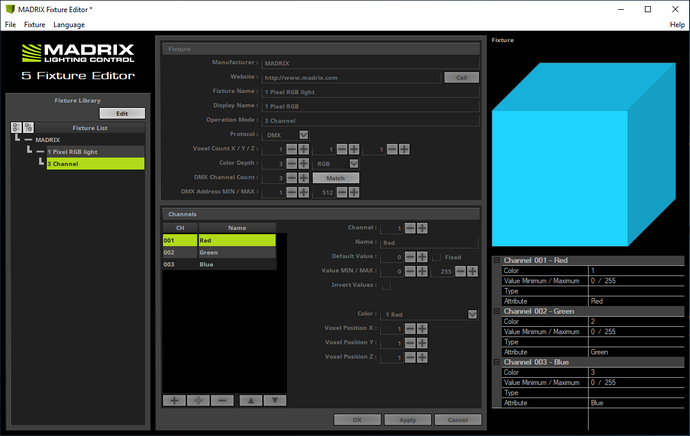Click the Fixture Name input field
The image size is (690, 436).
(x=371, y=92)
